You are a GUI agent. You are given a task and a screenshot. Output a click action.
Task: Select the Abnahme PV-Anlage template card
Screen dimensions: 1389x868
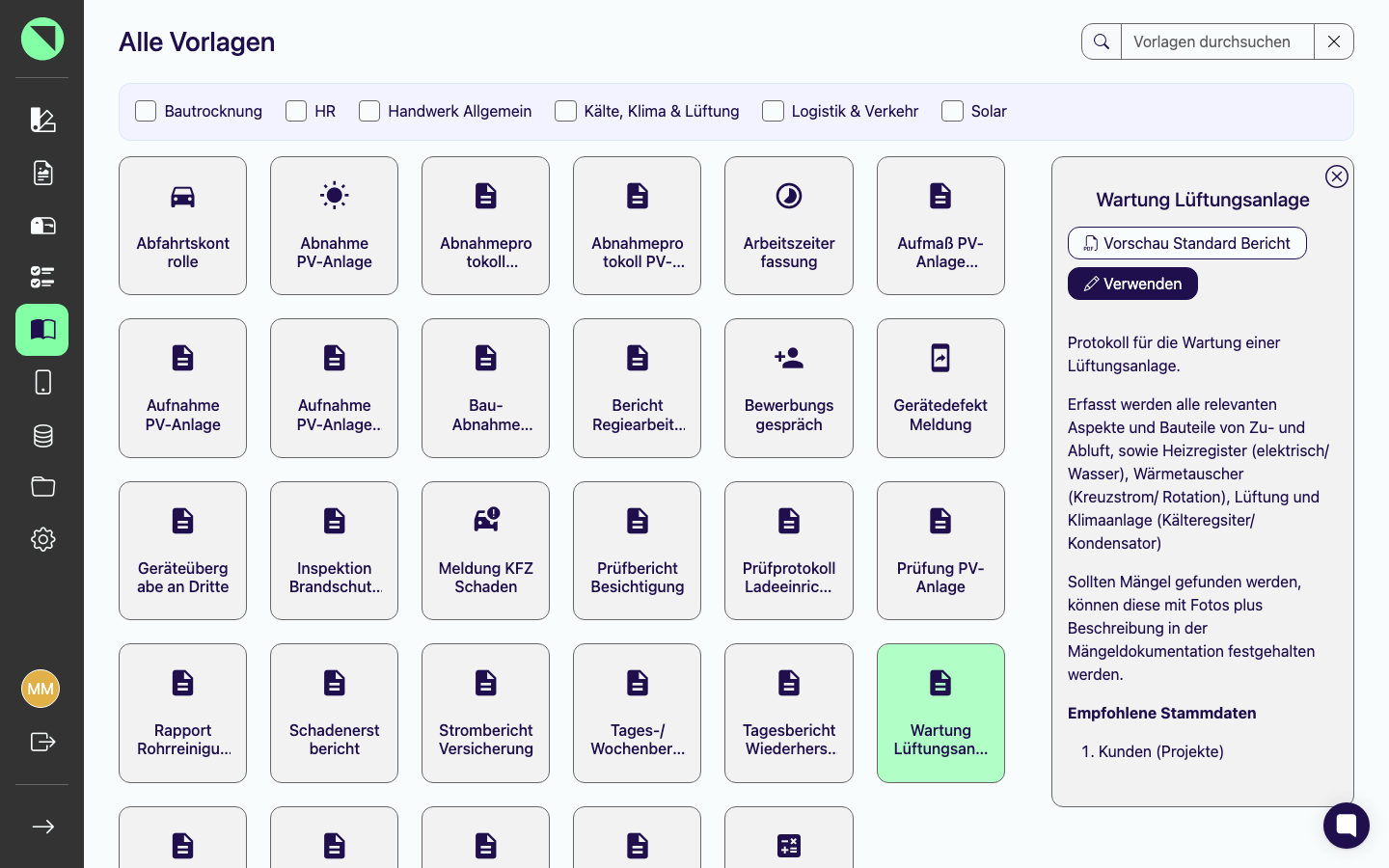(x=334, y=226)
